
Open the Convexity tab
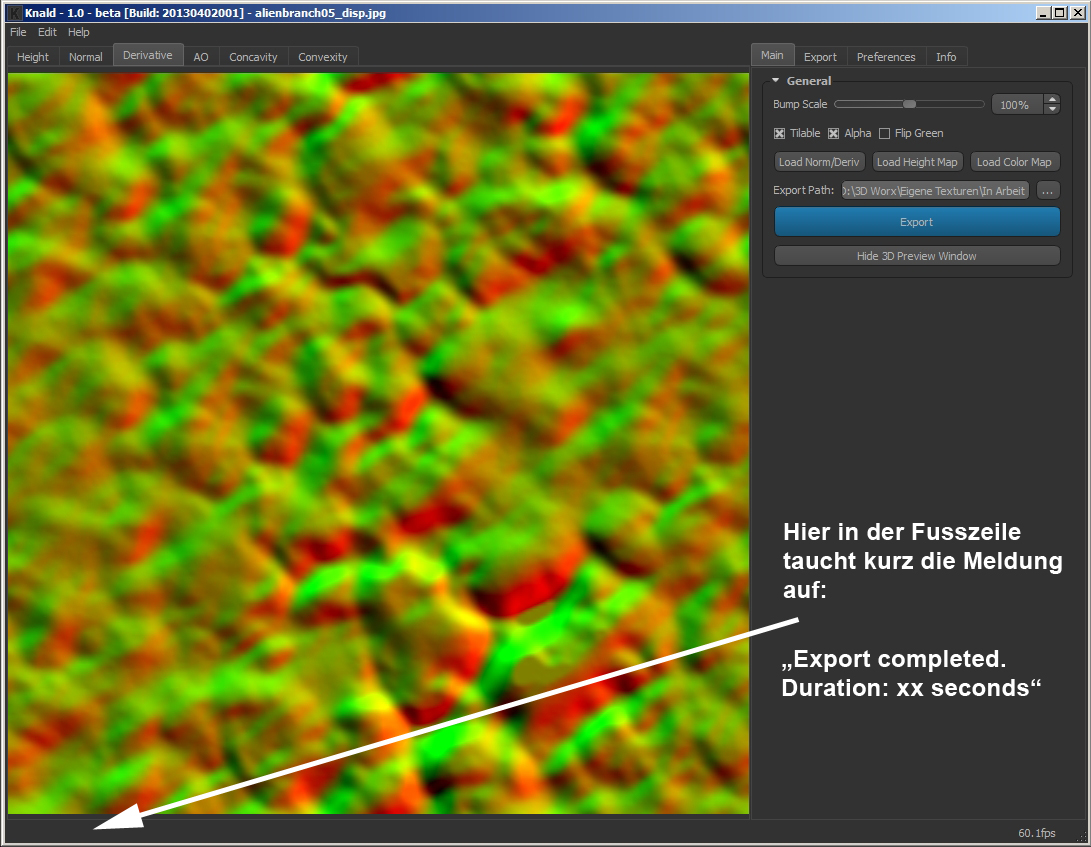[323, 57]
